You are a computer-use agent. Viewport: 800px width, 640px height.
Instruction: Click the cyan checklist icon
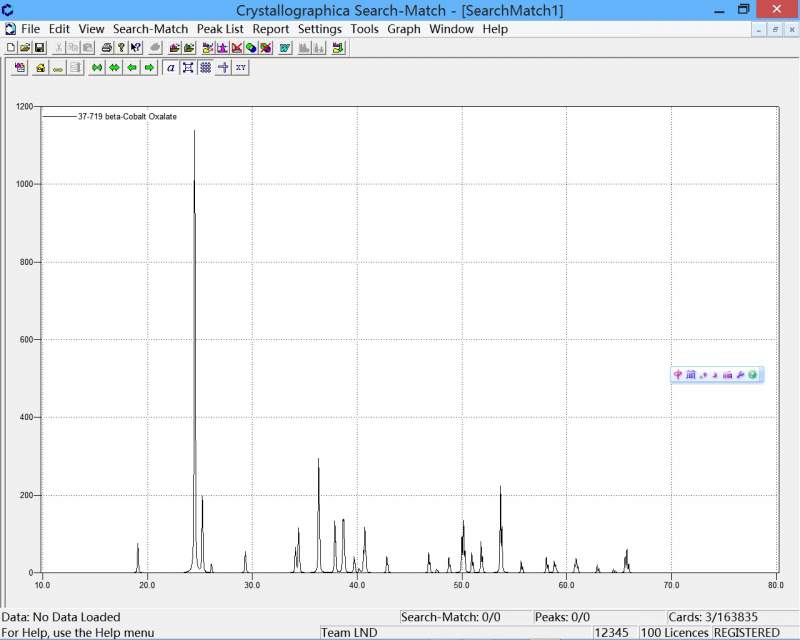pyautogui.click(x=285, y=48)
